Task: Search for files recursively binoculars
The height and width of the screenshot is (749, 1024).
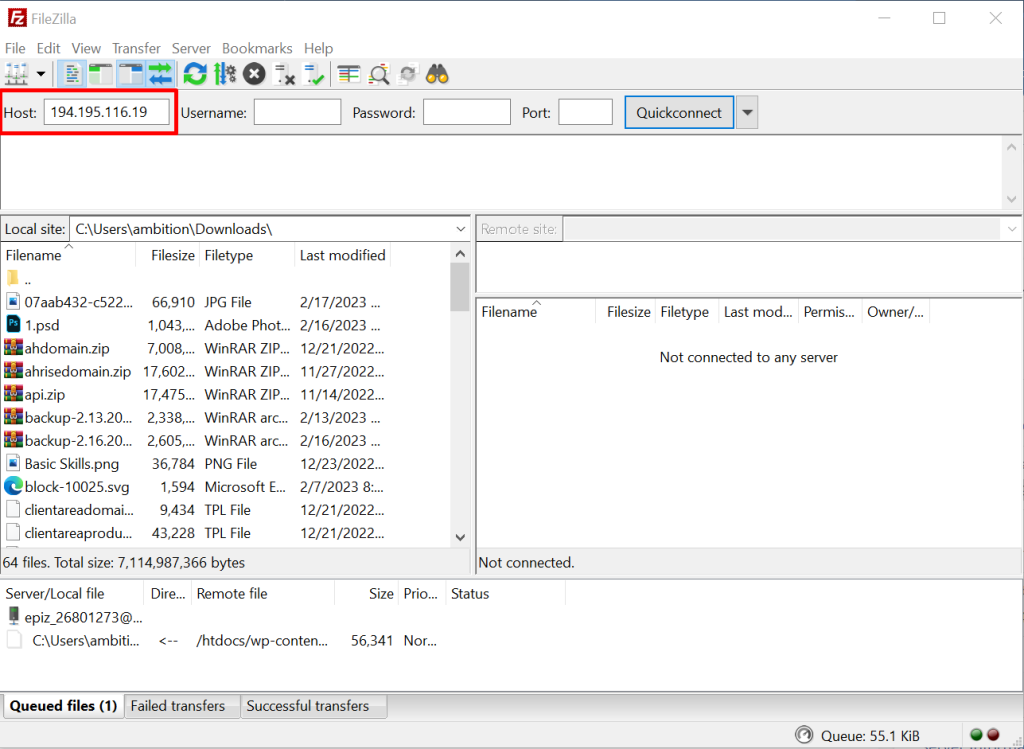Action: pos(437,74)
